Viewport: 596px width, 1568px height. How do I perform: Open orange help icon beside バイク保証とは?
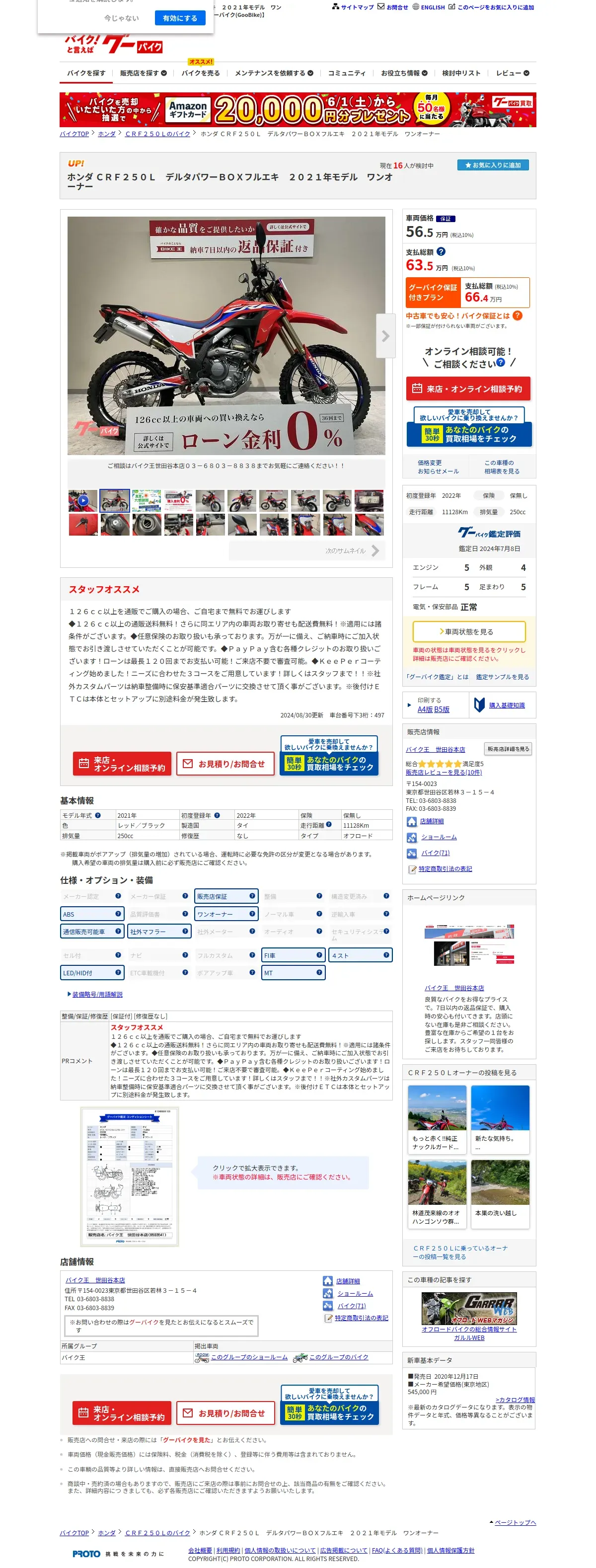[x=517, y=315]
